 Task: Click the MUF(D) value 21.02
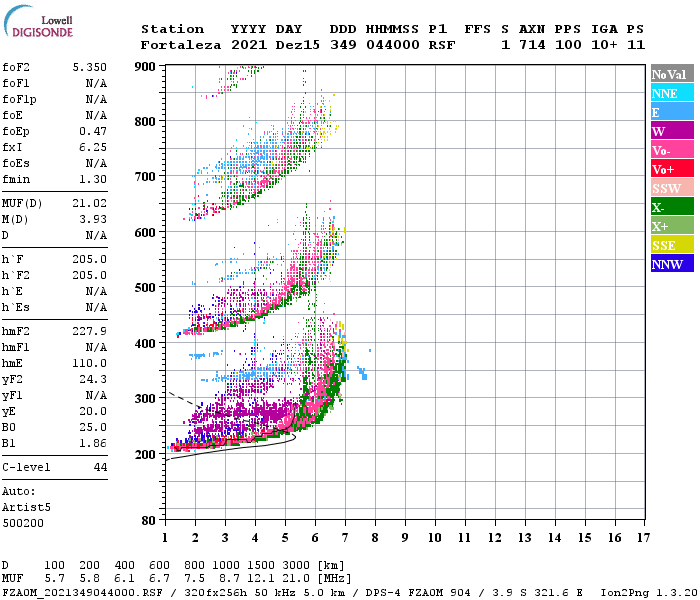click(x=89, y=204)
